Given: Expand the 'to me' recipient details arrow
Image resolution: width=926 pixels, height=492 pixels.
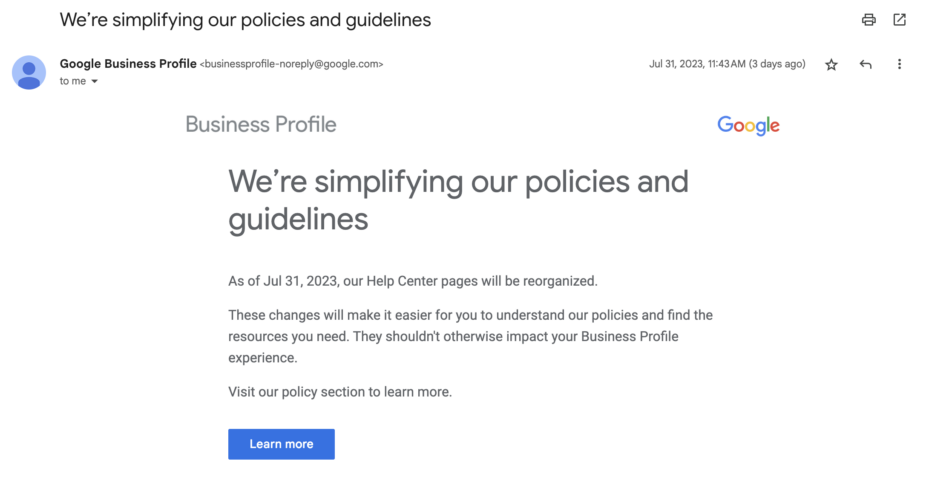Looking at the screenshot, I should click(94, 82).
